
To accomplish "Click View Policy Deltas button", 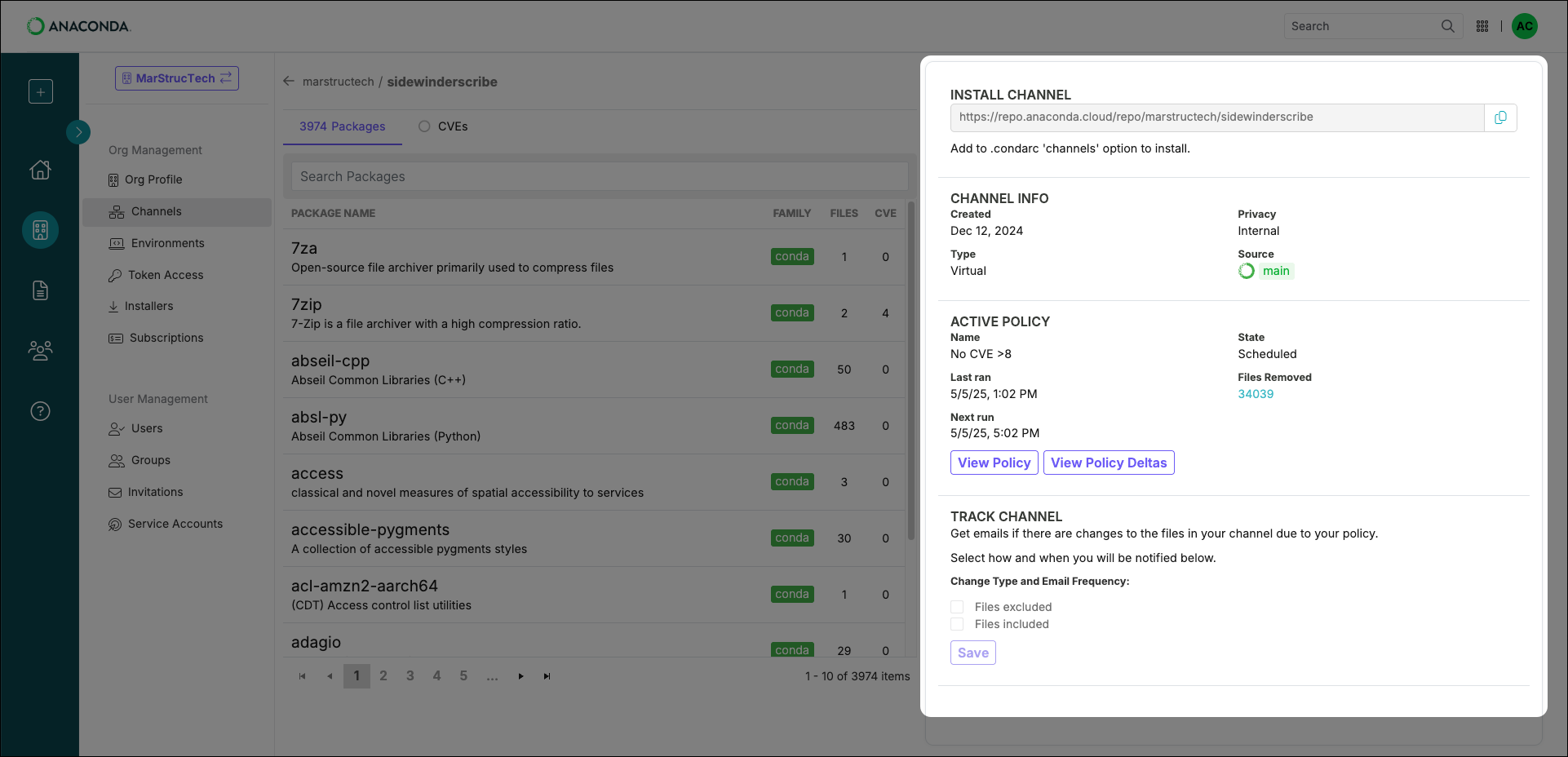I will point(1109,463).
